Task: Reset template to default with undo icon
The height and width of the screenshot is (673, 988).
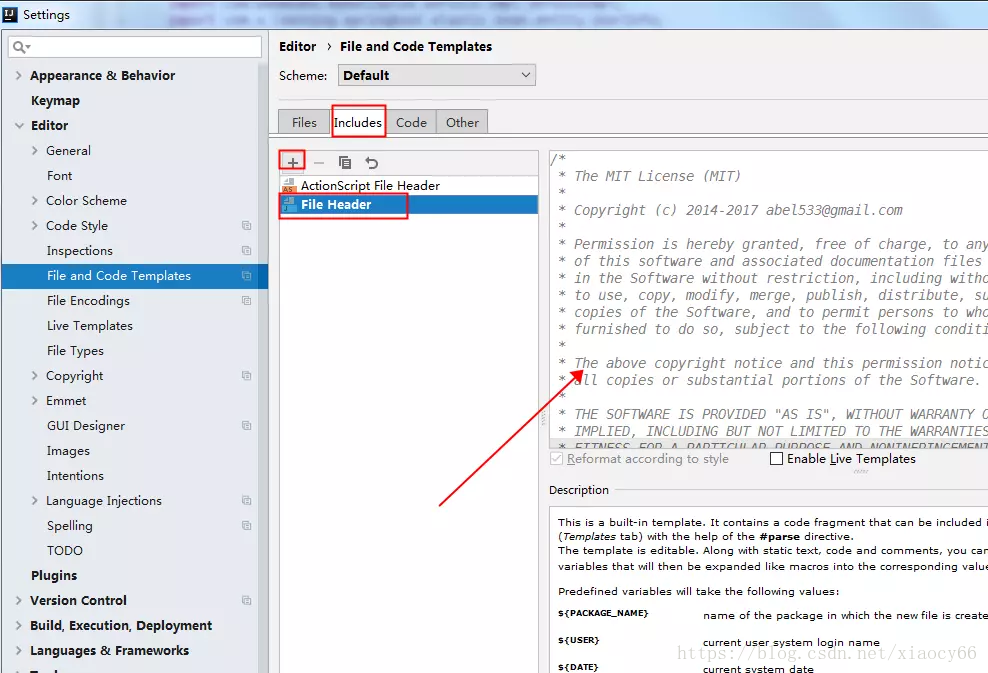Action: pos(372,163)
